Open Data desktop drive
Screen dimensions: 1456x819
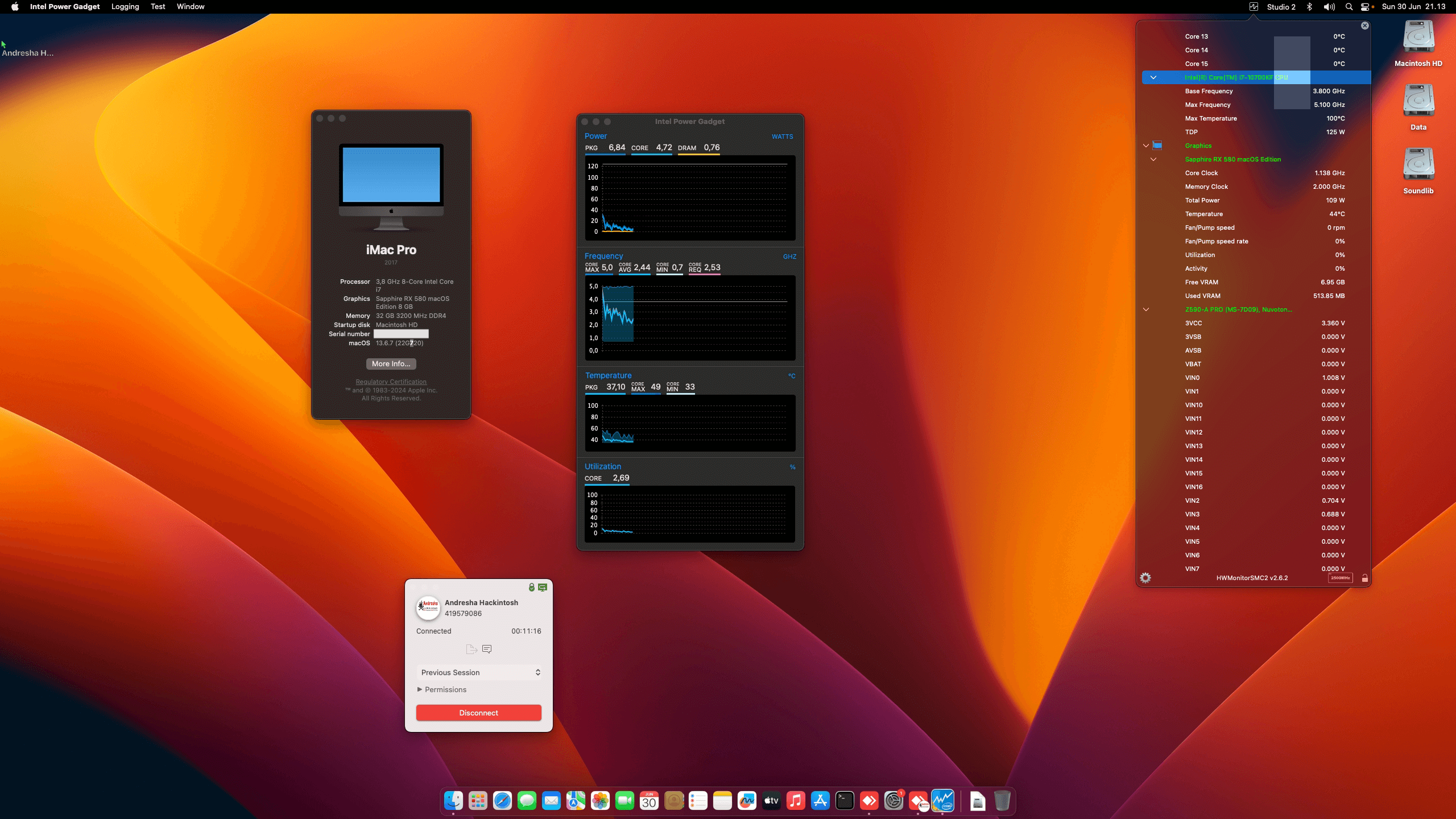click(1418, 107)
